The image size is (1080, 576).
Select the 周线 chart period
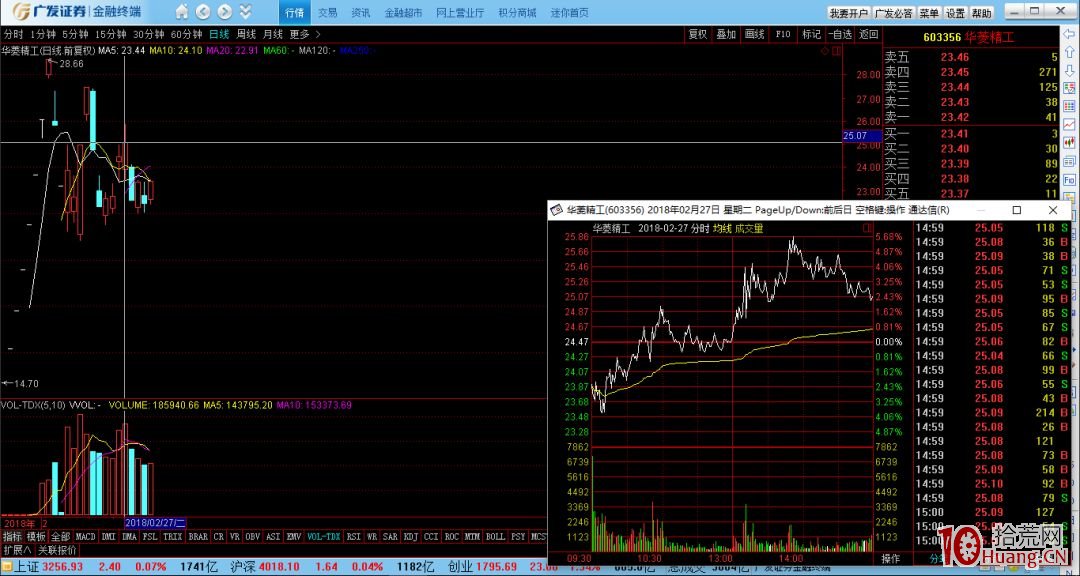click(x=246, y=34)
